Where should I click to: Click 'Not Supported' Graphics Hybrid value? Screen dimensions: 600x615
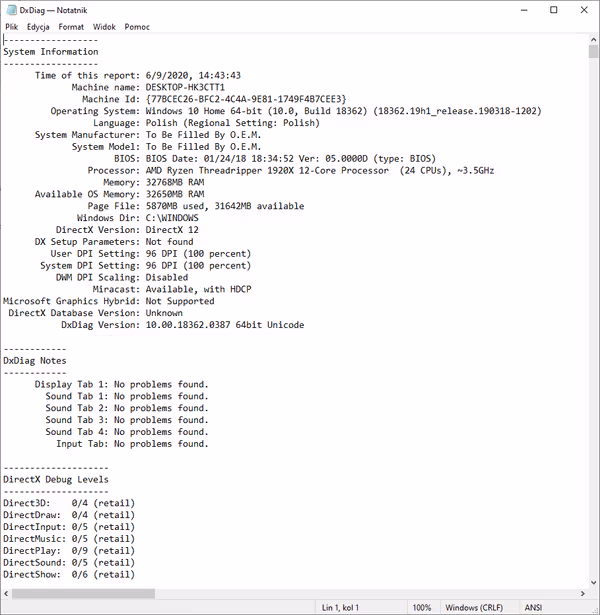pyautogui.click(x=180, y=301)
